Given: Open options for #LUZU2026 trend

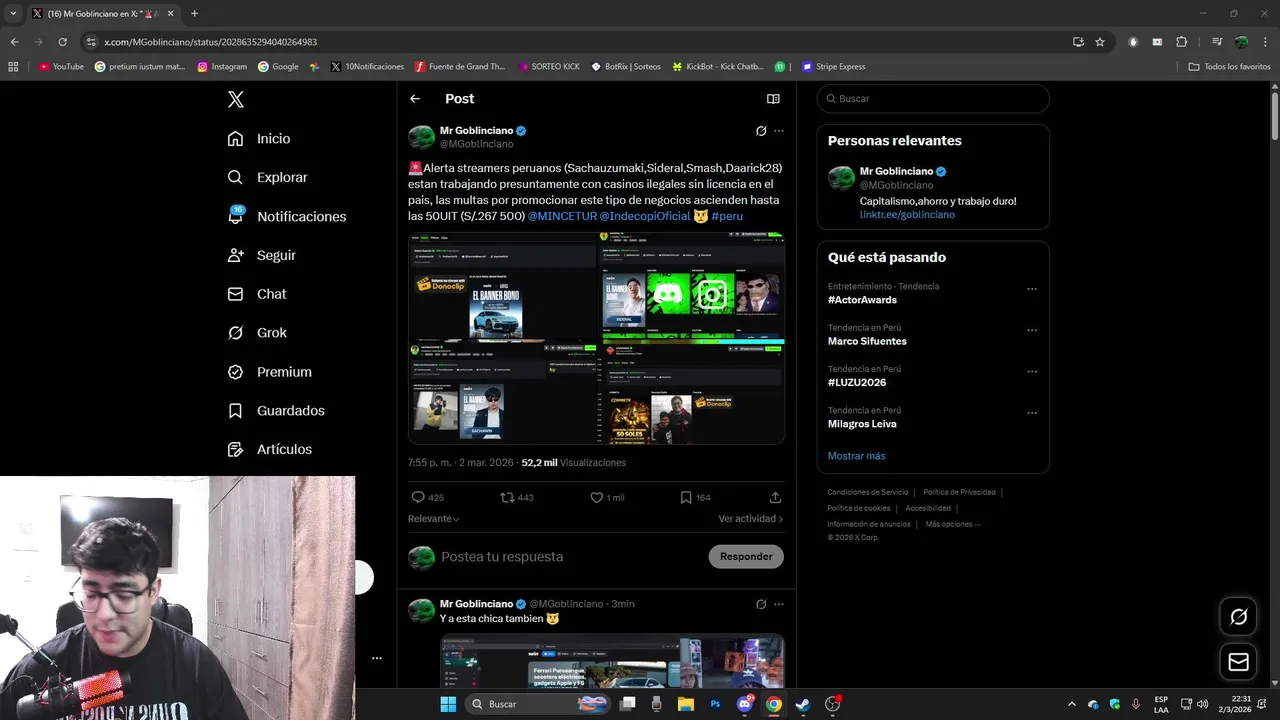Looking at the screenshot, I should (1032, 371).
